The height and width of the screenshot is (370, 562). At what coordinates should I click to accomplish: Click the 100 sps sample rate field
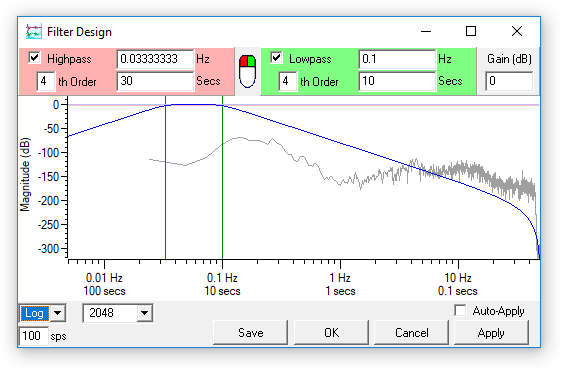(33, 336)
